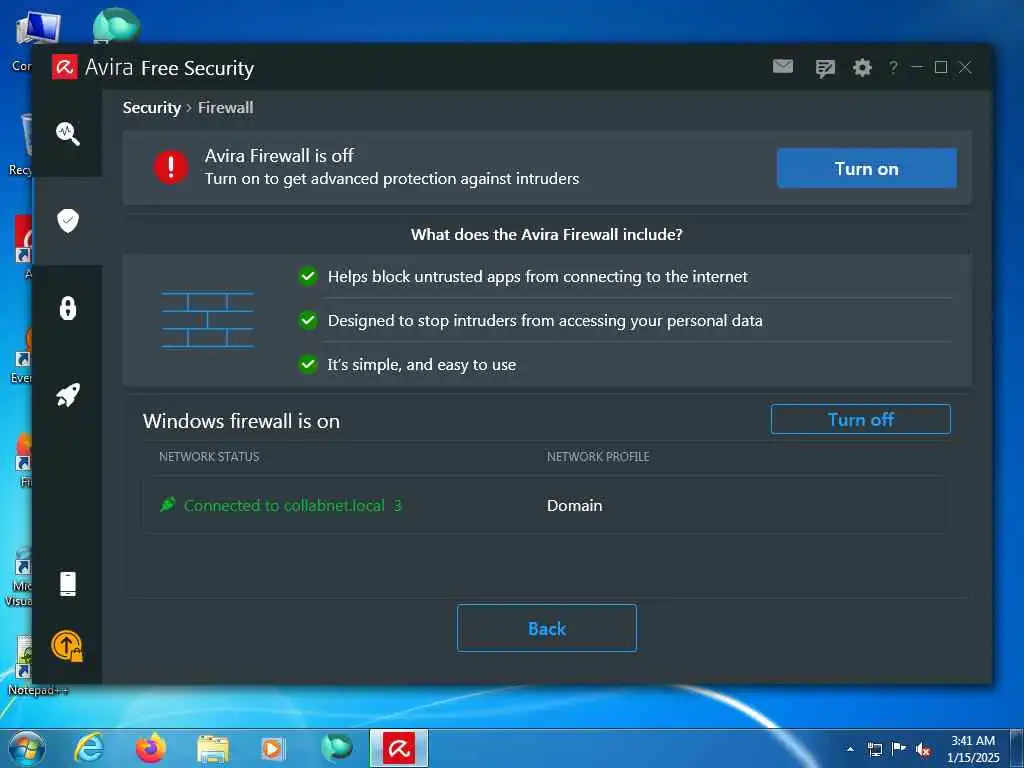Click the green bubble icon on the taskbar
The height and width of the screenshot is (768, 1024).
[x=336, y=748]
